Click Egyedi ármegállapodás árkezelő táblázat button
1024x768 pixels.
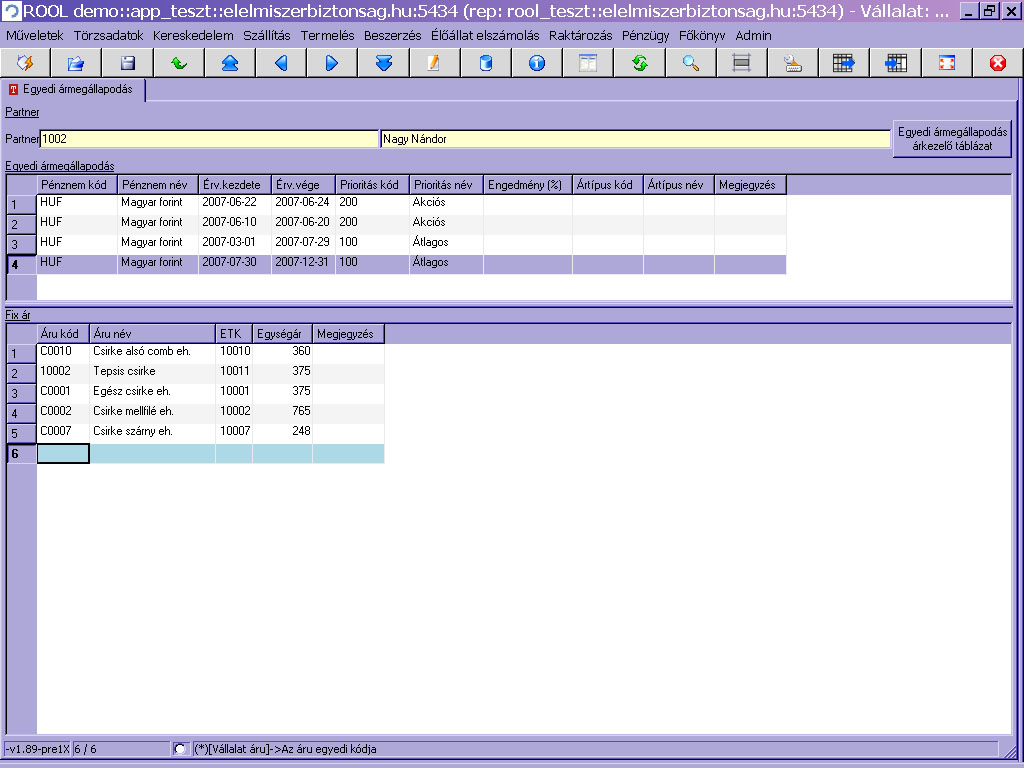952,139
